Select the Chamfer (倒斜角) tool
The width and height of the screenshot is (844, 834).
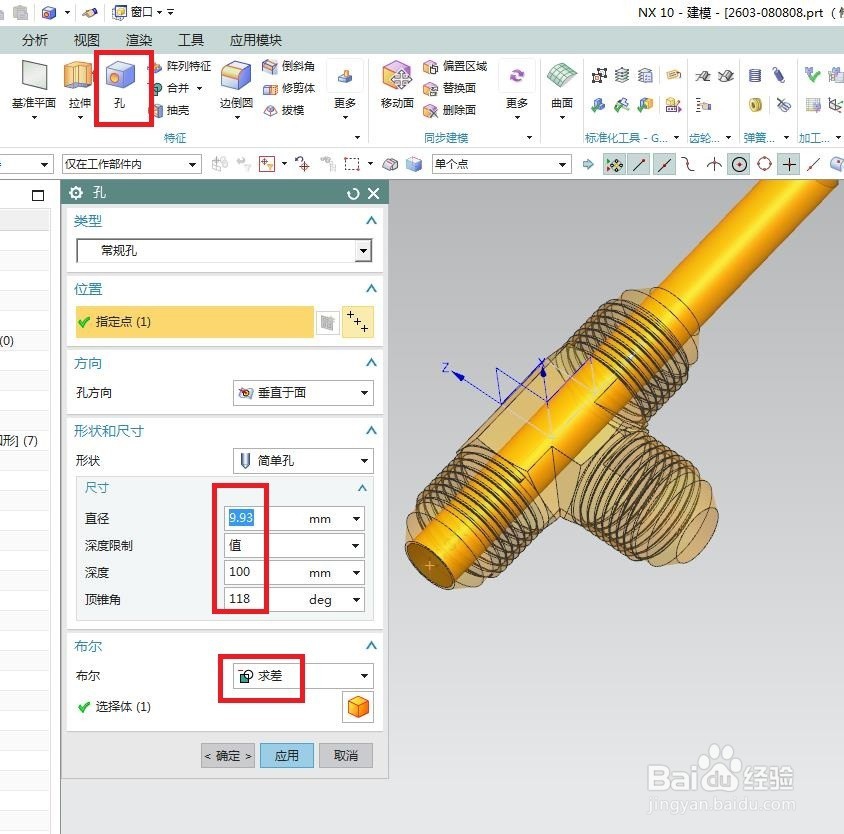coord(289,66)
